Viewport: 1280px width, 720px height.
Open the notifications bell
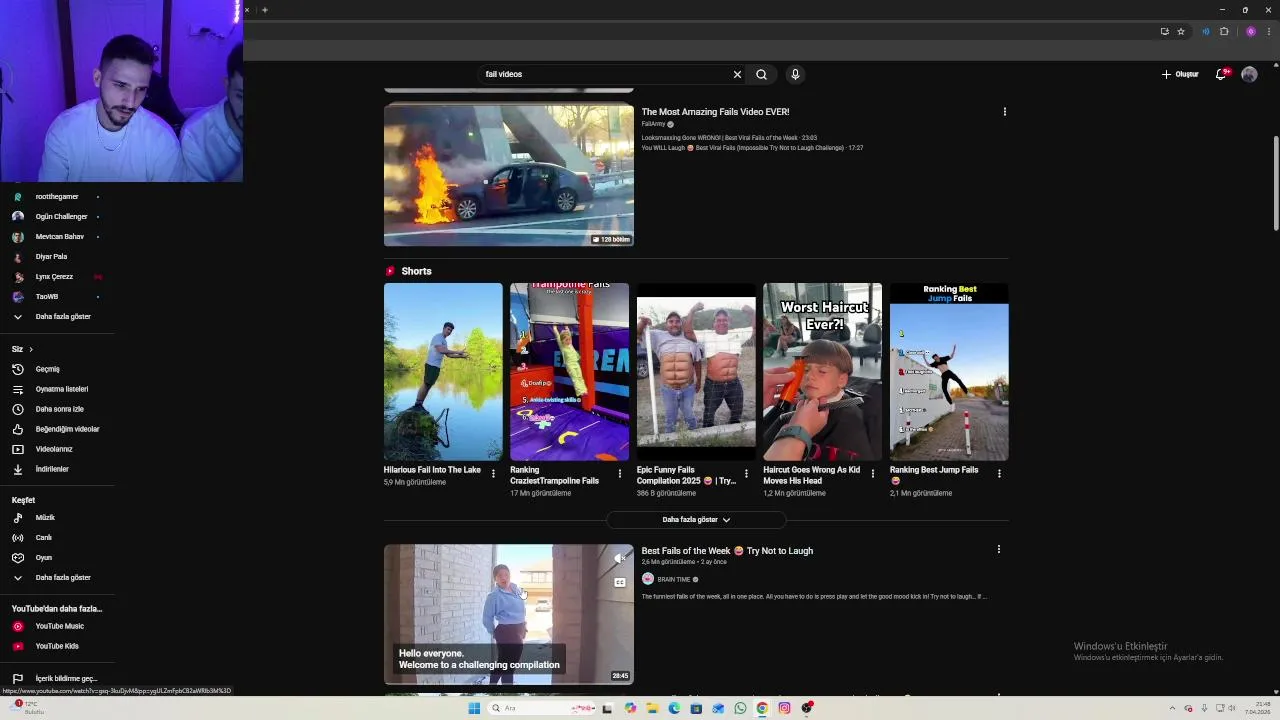point(1220,74)
